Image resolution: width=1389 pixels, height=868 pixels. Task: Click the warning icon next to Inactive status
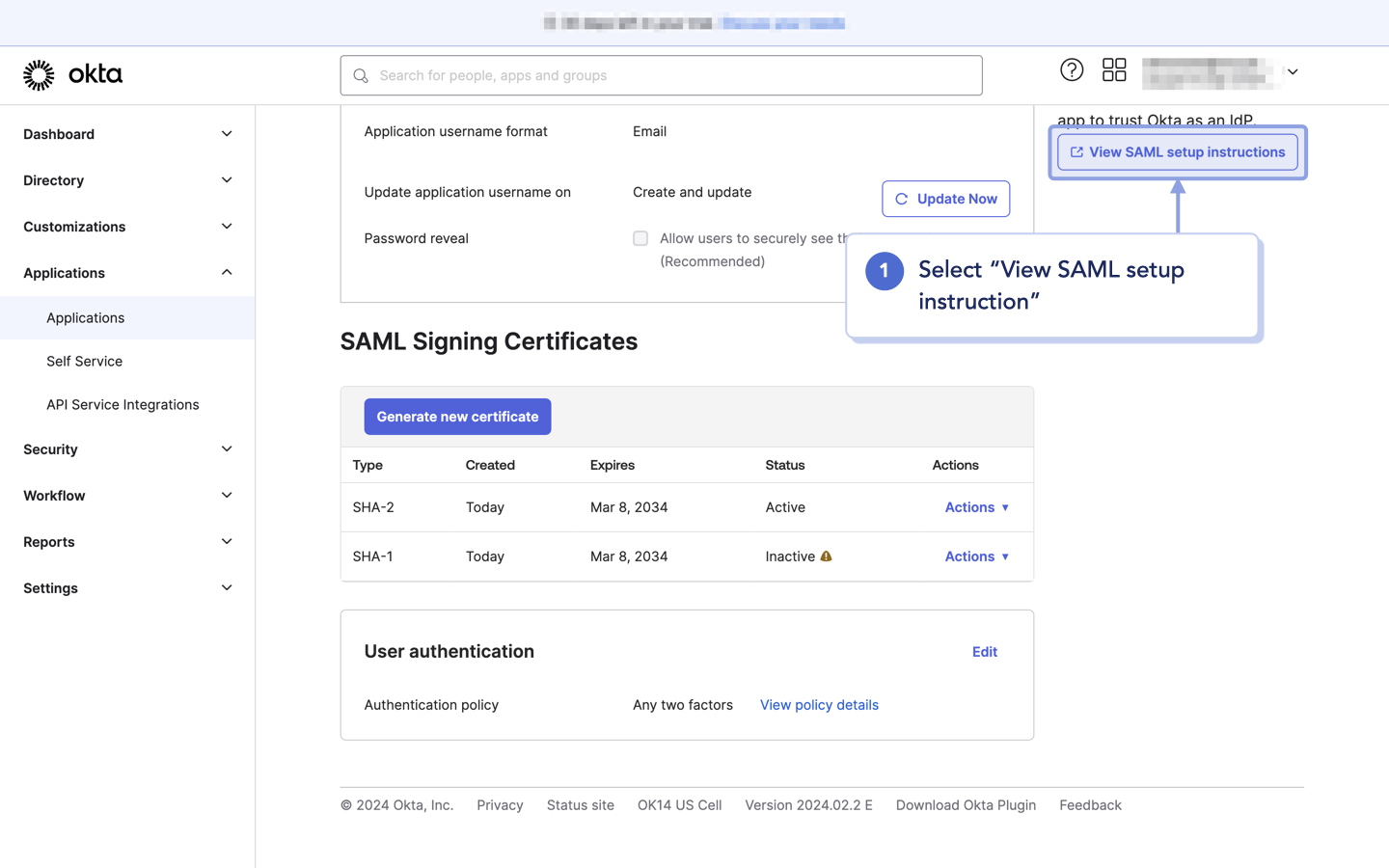pos(827,556)
